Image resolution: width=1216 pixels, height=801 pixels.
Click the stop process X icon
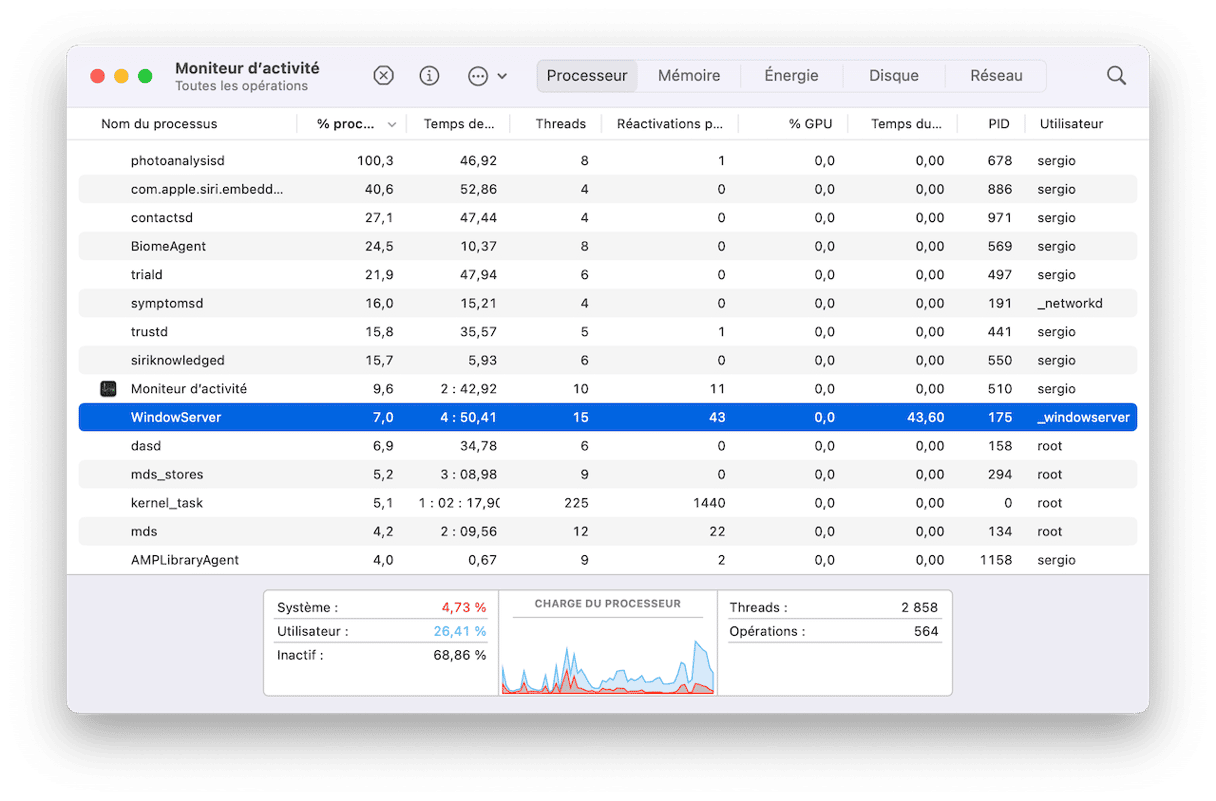tap(383, 76)
